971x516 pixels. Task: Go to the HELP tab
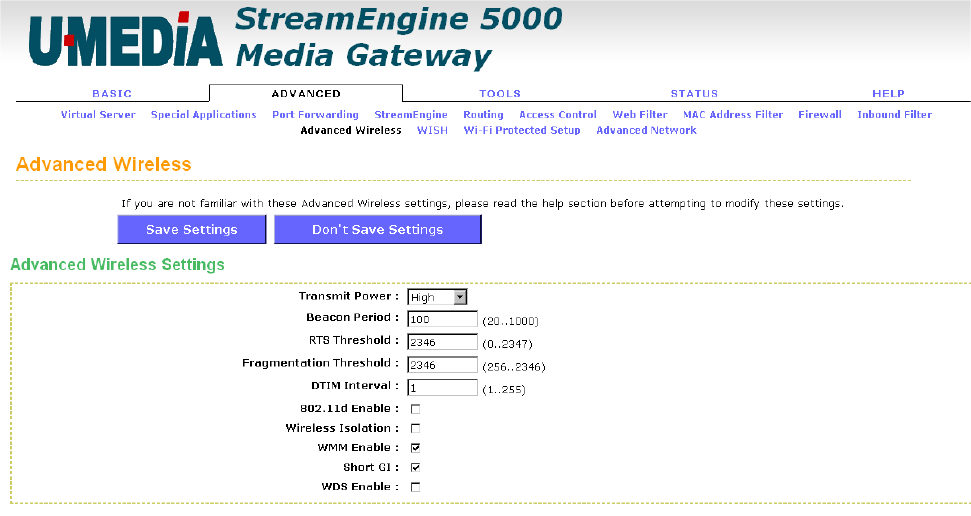(888, 94)
